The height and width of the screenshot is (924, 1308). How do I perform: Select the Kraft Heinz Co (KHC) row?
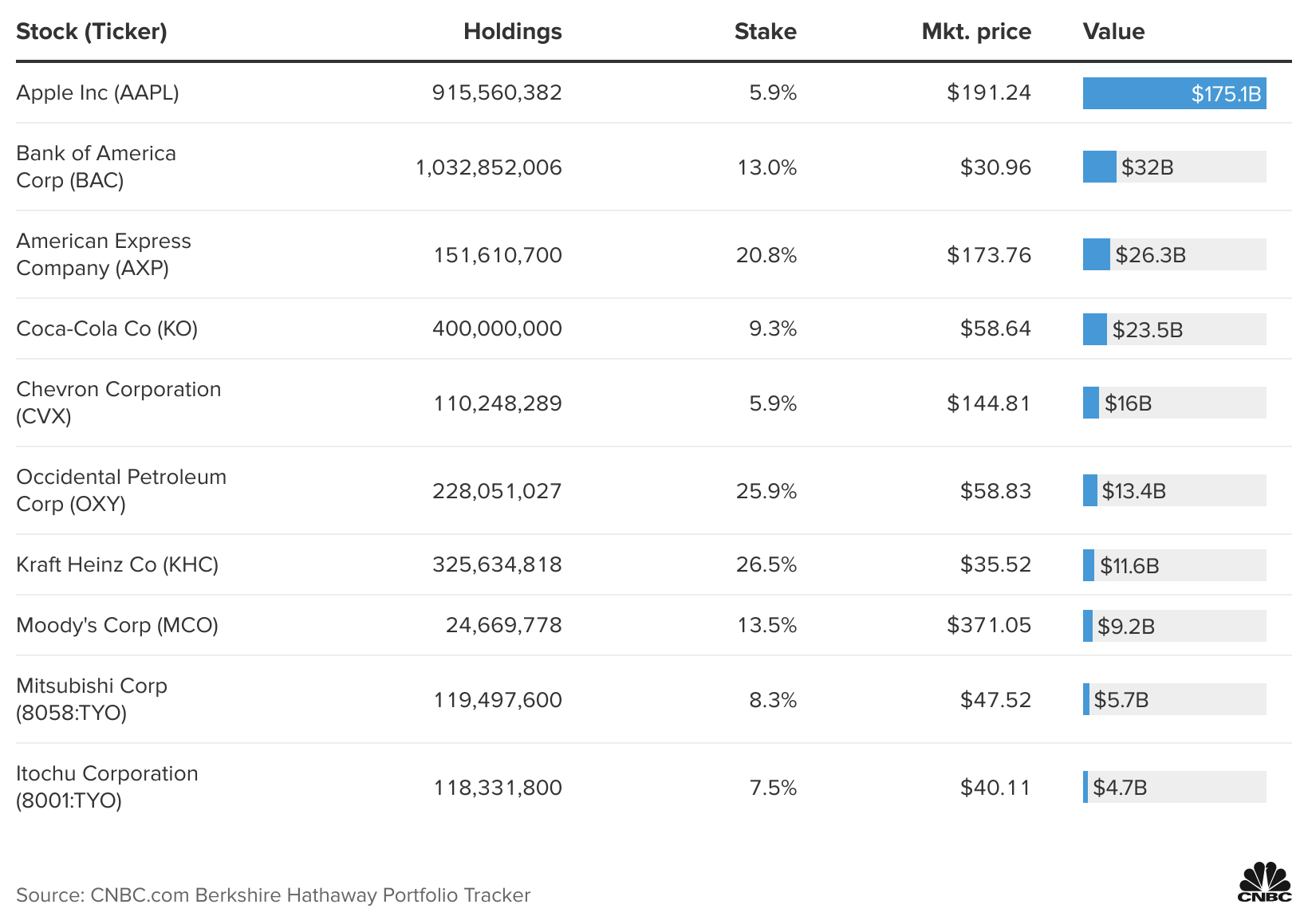[x=117, y=565]
